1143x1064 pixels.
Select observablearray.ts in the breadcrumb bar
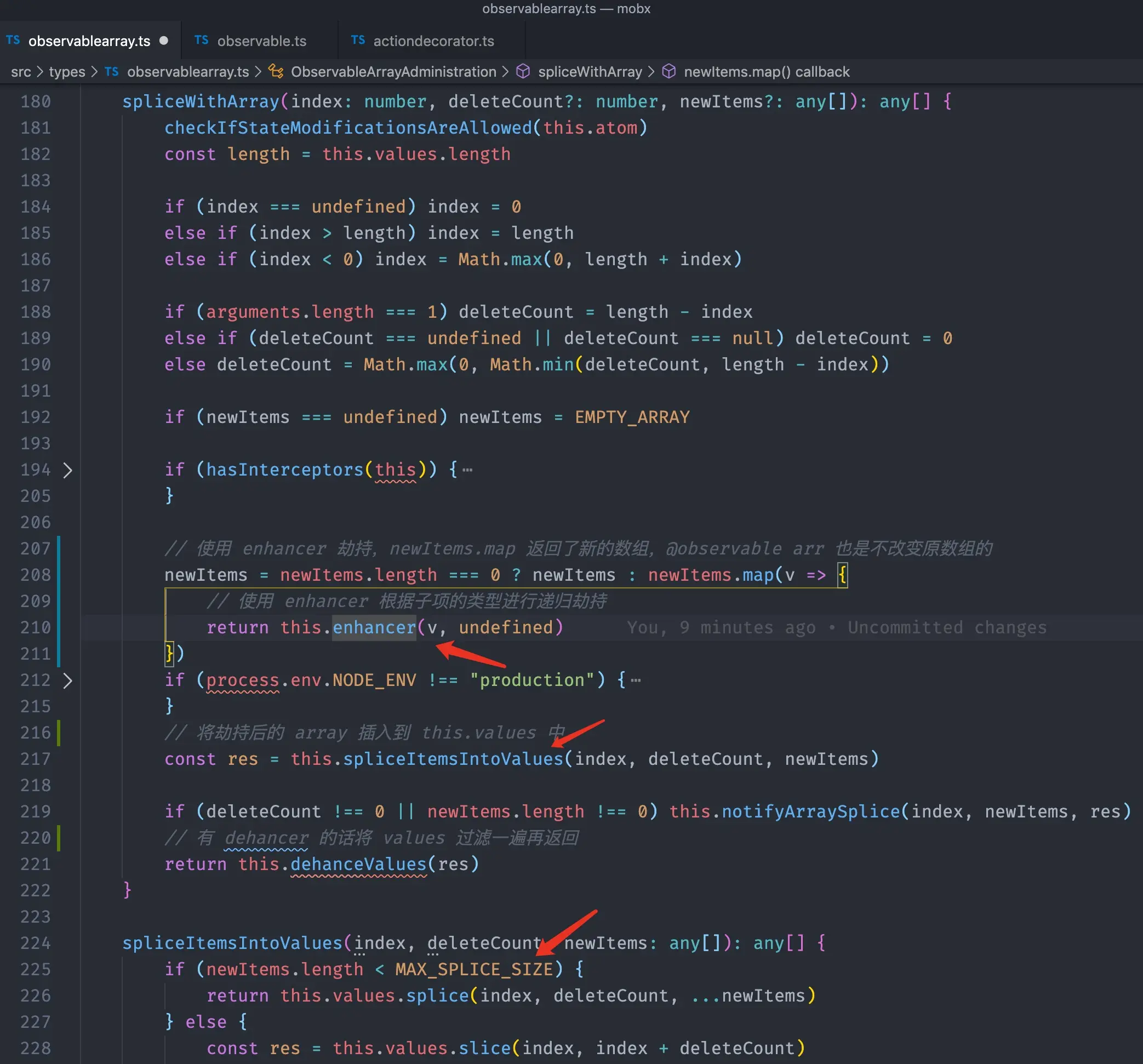click(x=188, y=71)
